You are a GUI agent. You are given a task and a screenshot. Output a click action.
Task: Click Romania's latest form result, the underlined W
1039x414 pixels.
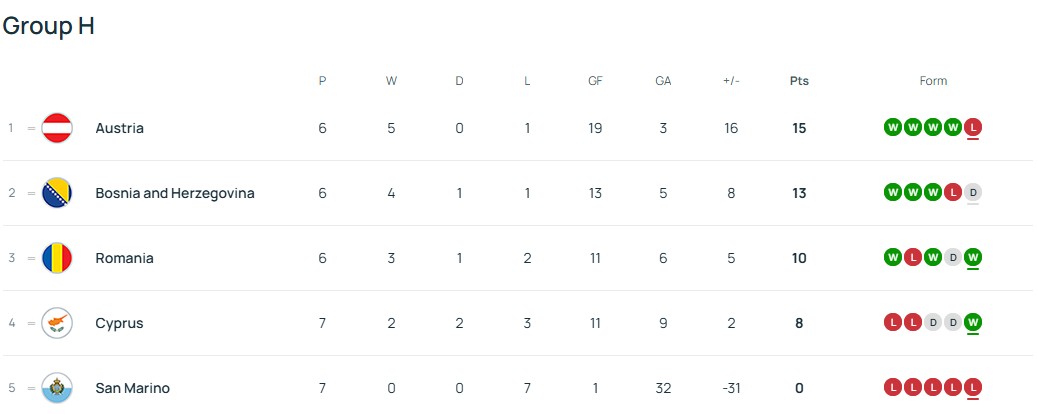click(973, 257)
